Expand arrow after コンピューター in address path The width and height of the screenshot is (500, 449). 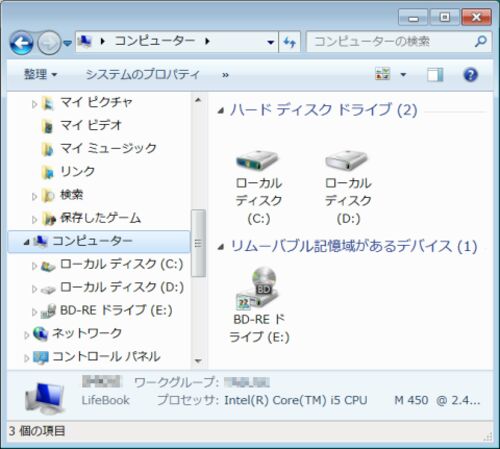[207, 41]
